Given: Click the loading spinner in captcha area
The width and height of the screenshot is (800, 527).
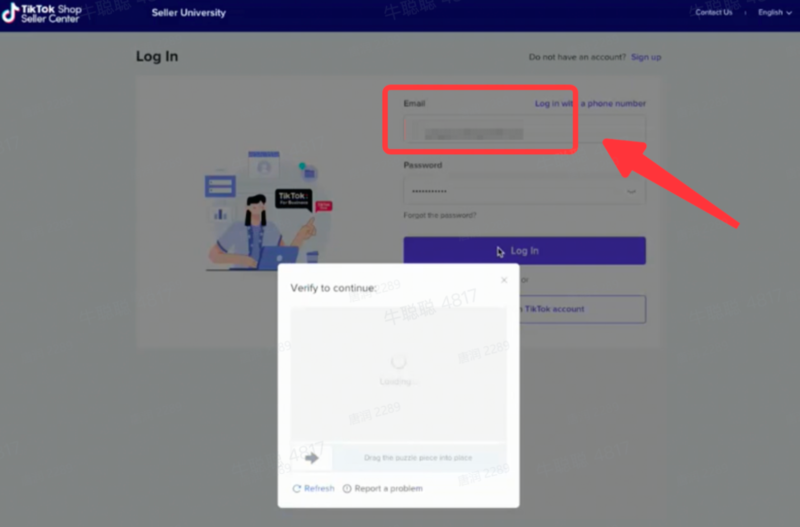Looking at the screenshot, I should [398, 362].
